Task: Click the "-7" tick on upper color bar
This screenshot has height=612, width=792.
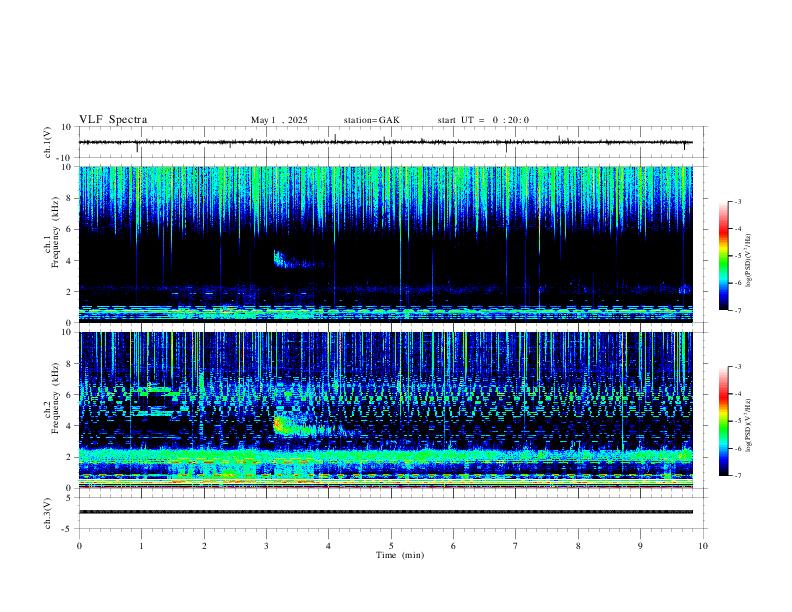Action: [x=738, y=310]
